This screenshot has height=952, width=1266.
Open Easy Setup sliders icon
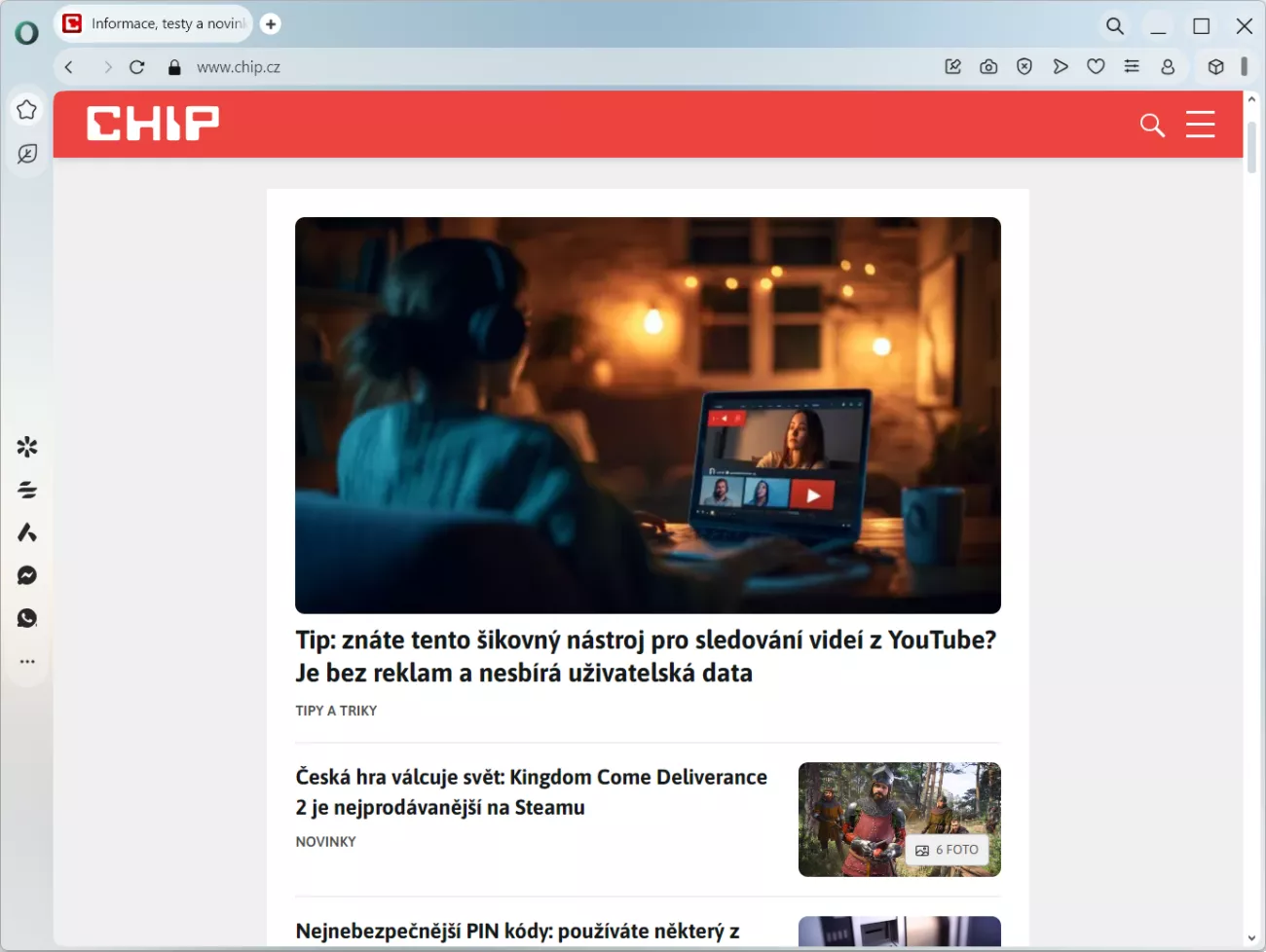click(1132, 67)
